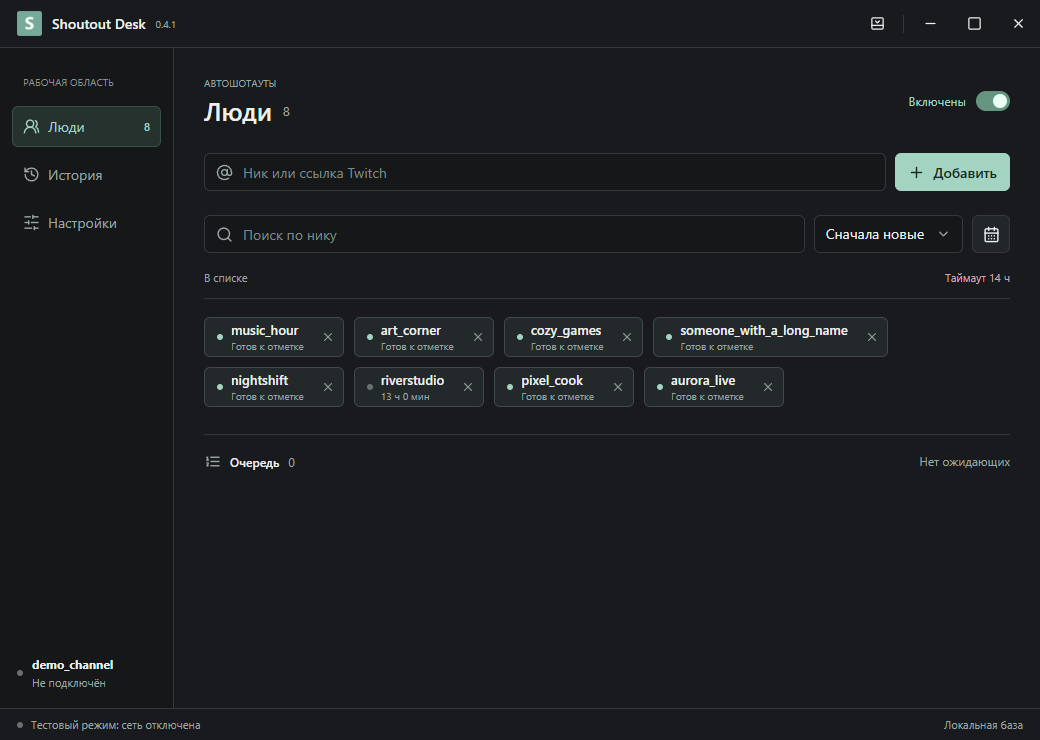Click the @ icon in nickname field
This screenshot has width=1040, height=740.
coord(225,172)
